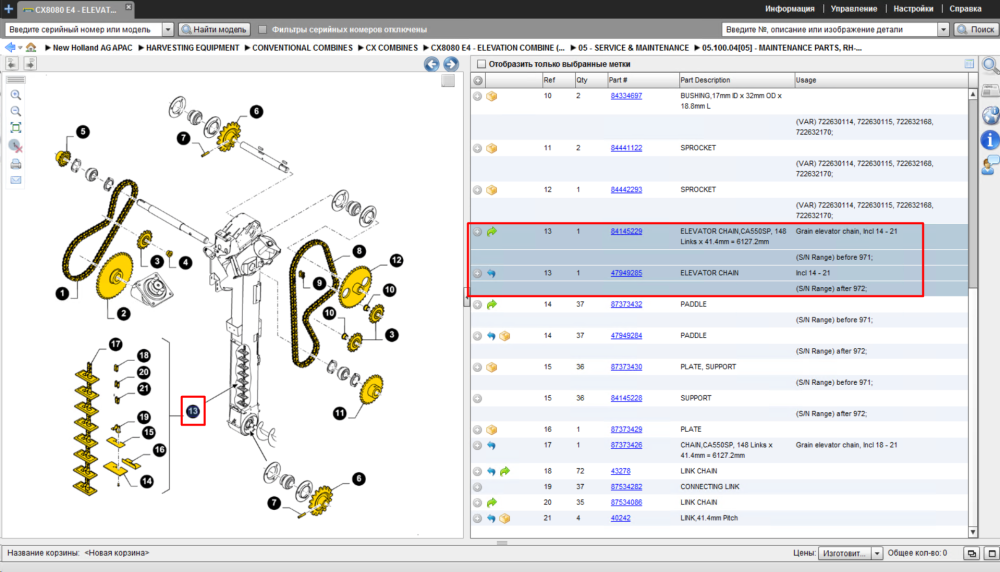Click the large magnifier in right sidebar

[x=990, y=65]
